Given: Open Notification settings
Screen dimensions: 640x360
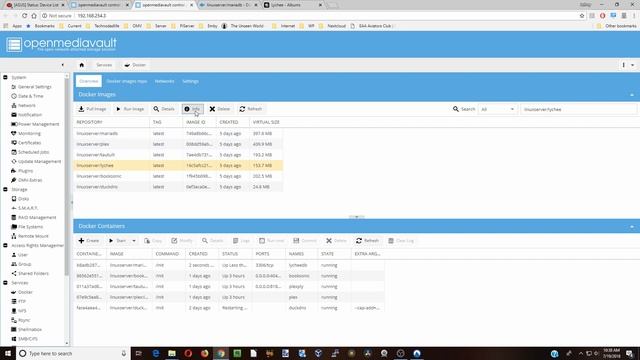Looking at the screenshot, I should pyautogui.click(x=30, y=115).
